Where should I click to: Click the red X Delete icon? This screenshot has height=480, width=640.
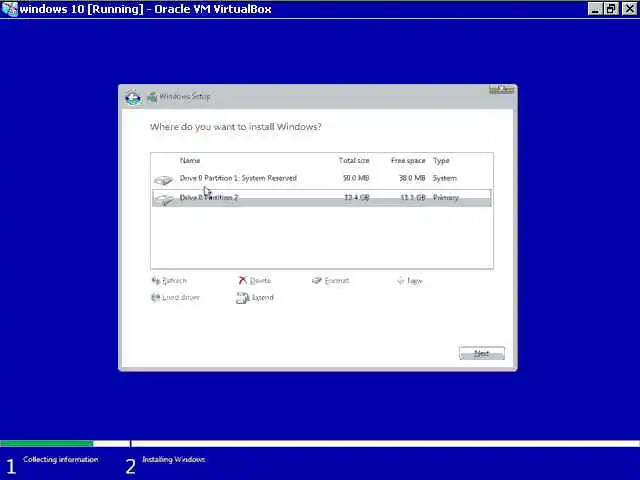coord(242,280)
